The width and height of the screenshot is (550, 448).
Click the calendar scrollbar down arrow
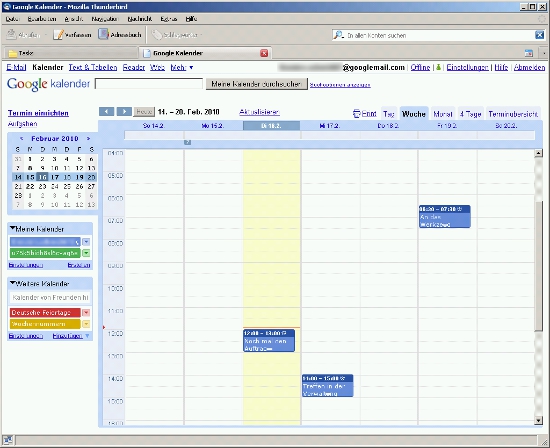pyautogui.click(x=538, y=420)
